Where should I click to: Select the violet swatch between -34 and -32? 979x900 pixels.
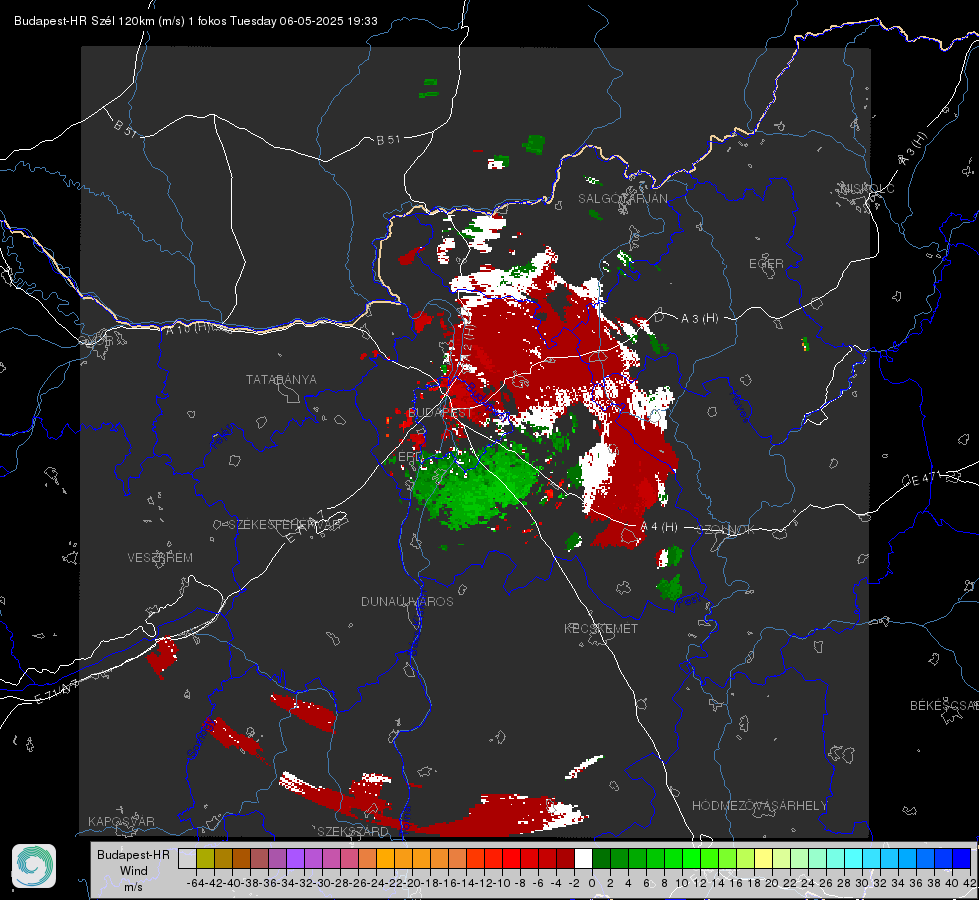pos(295,858)
